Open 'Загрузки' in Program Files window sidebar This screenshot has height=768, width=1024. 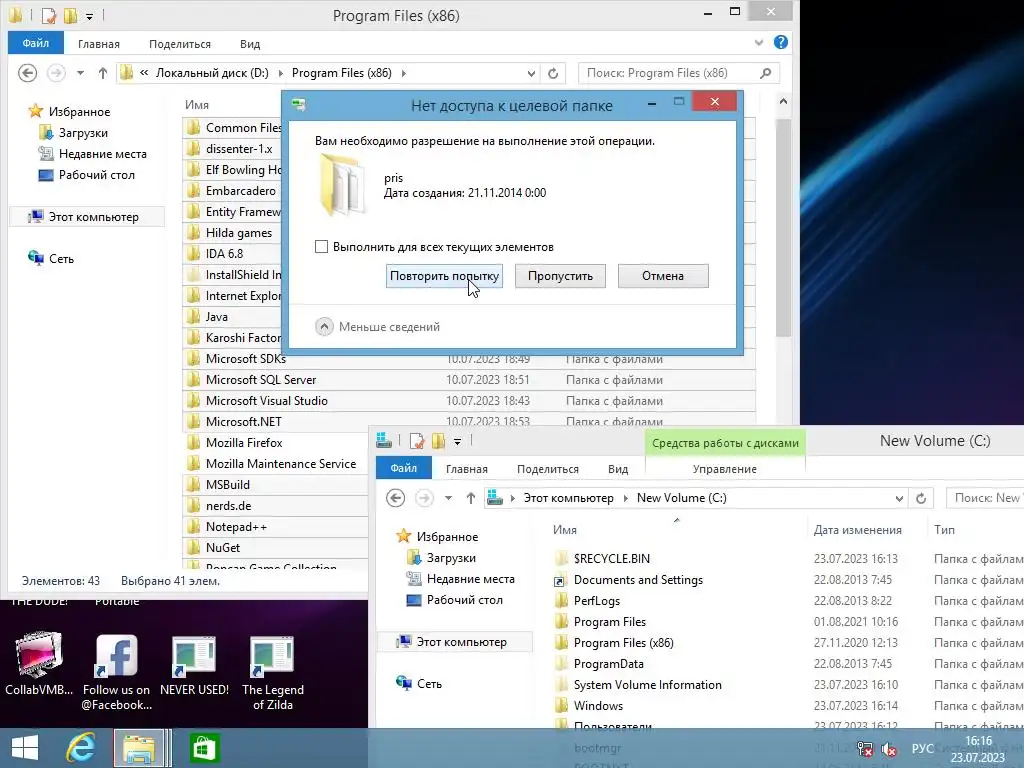click(x=82, y=133)
